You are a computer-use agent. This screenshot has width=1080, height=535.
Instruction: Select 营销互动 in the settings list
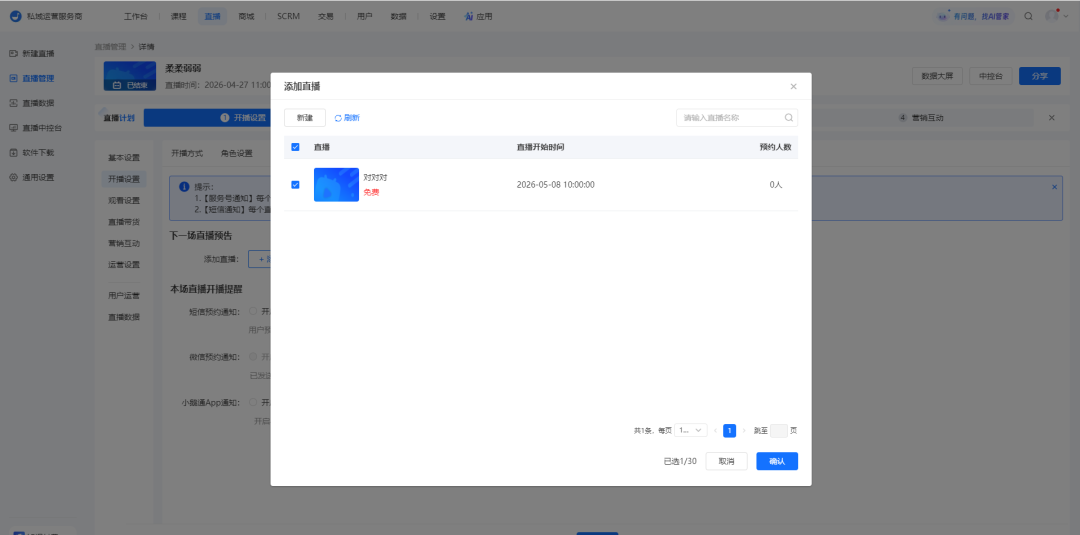tap(124, 243)
